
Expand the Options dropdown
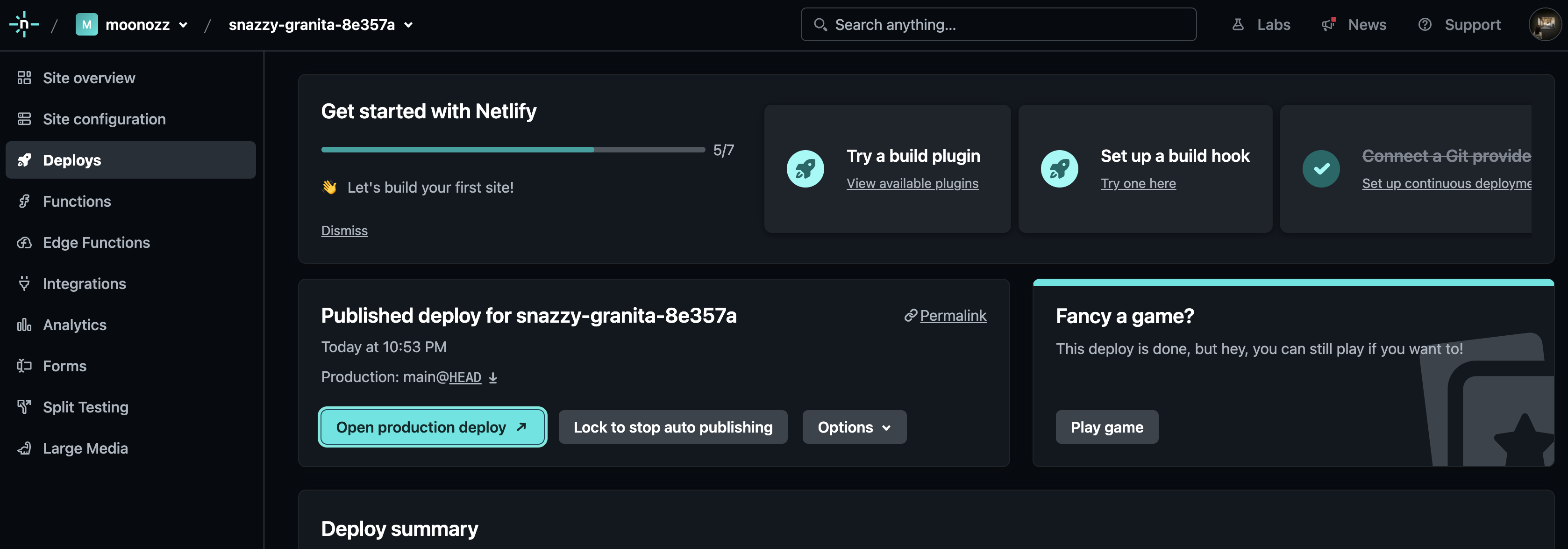pos(854,426)
